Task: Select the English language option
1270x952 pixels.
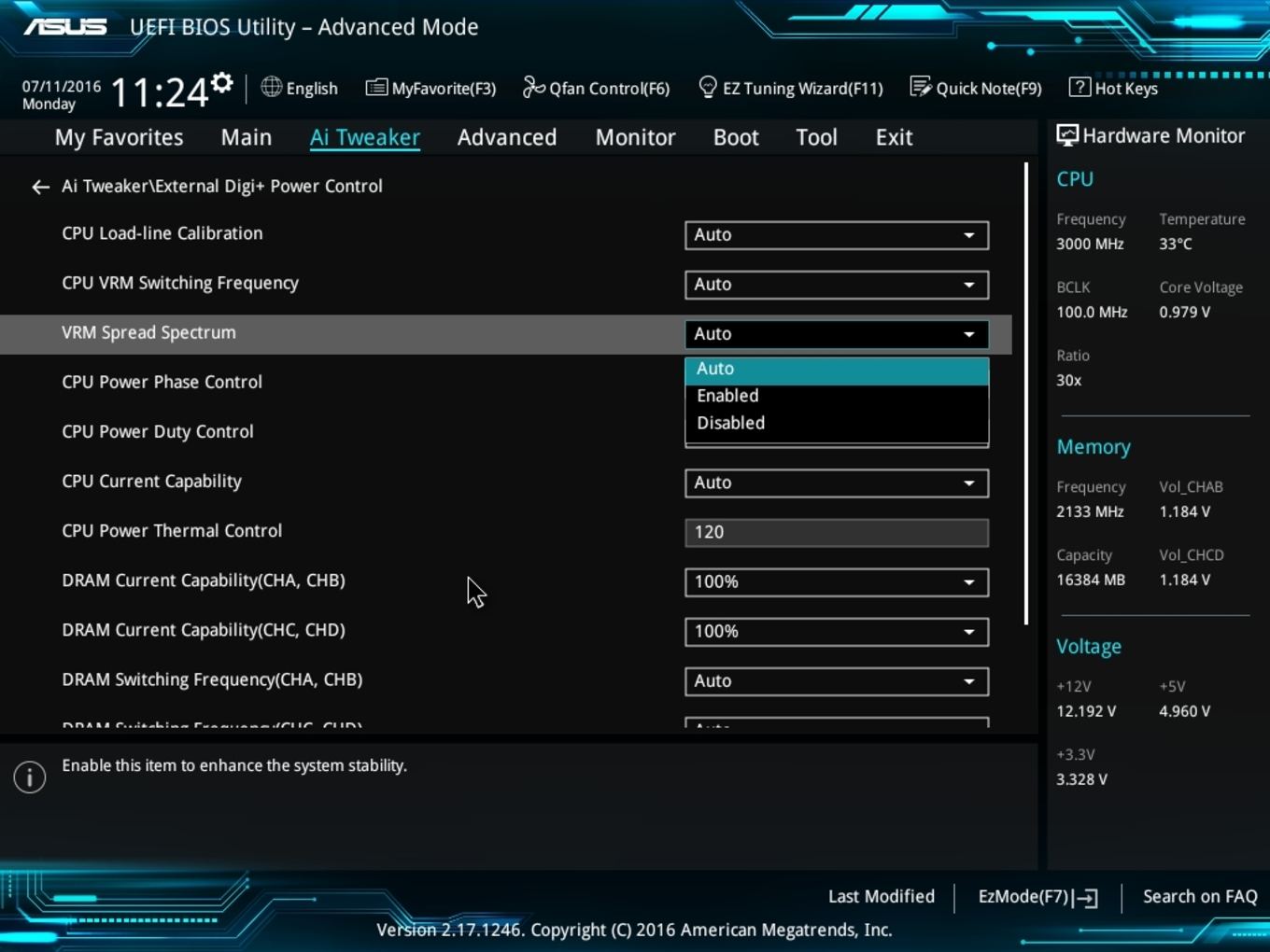Action: click(x=312, y=89)
